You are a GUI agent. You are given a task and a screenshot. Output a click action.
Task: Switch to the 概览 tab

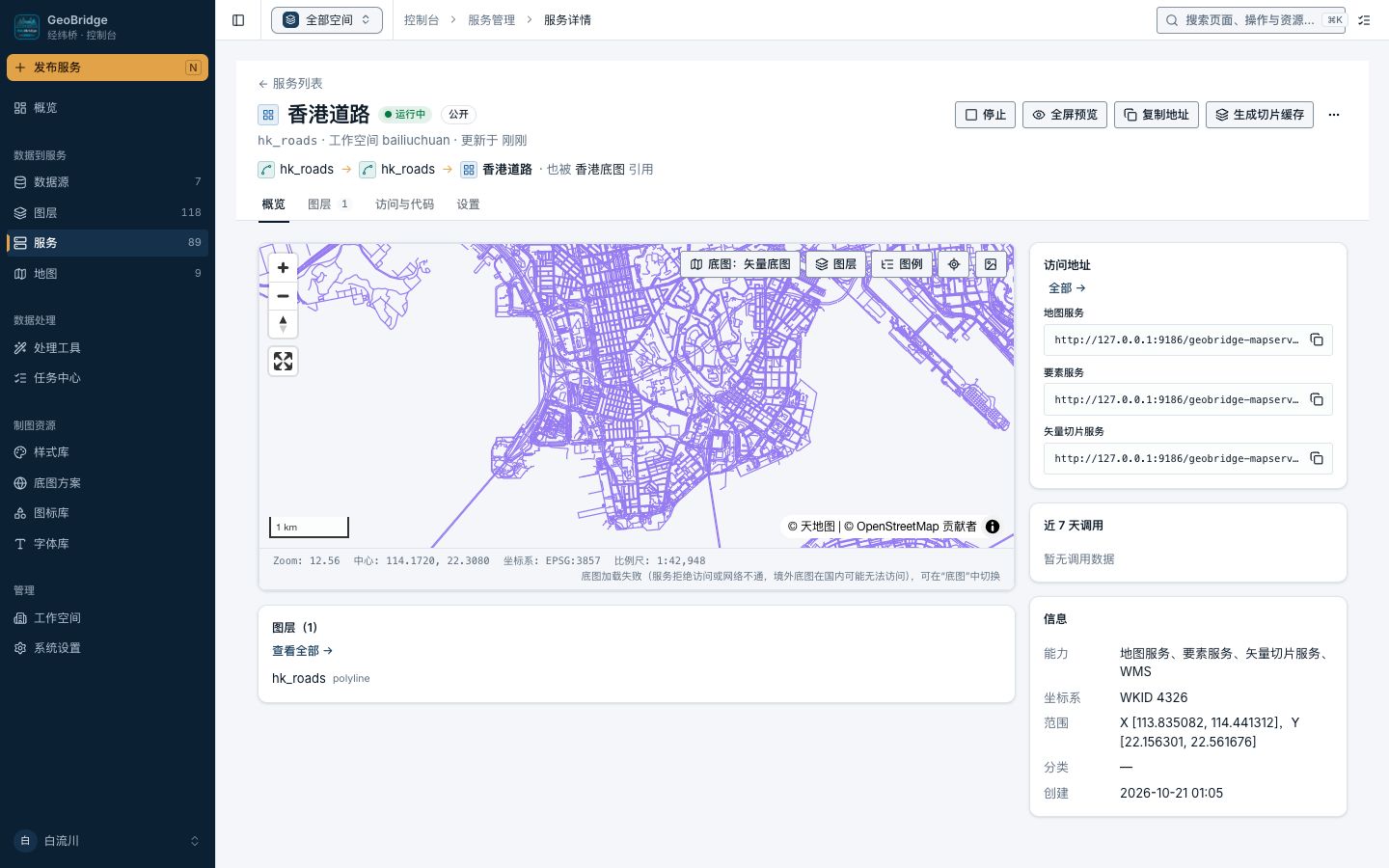(x=274, y=204)
